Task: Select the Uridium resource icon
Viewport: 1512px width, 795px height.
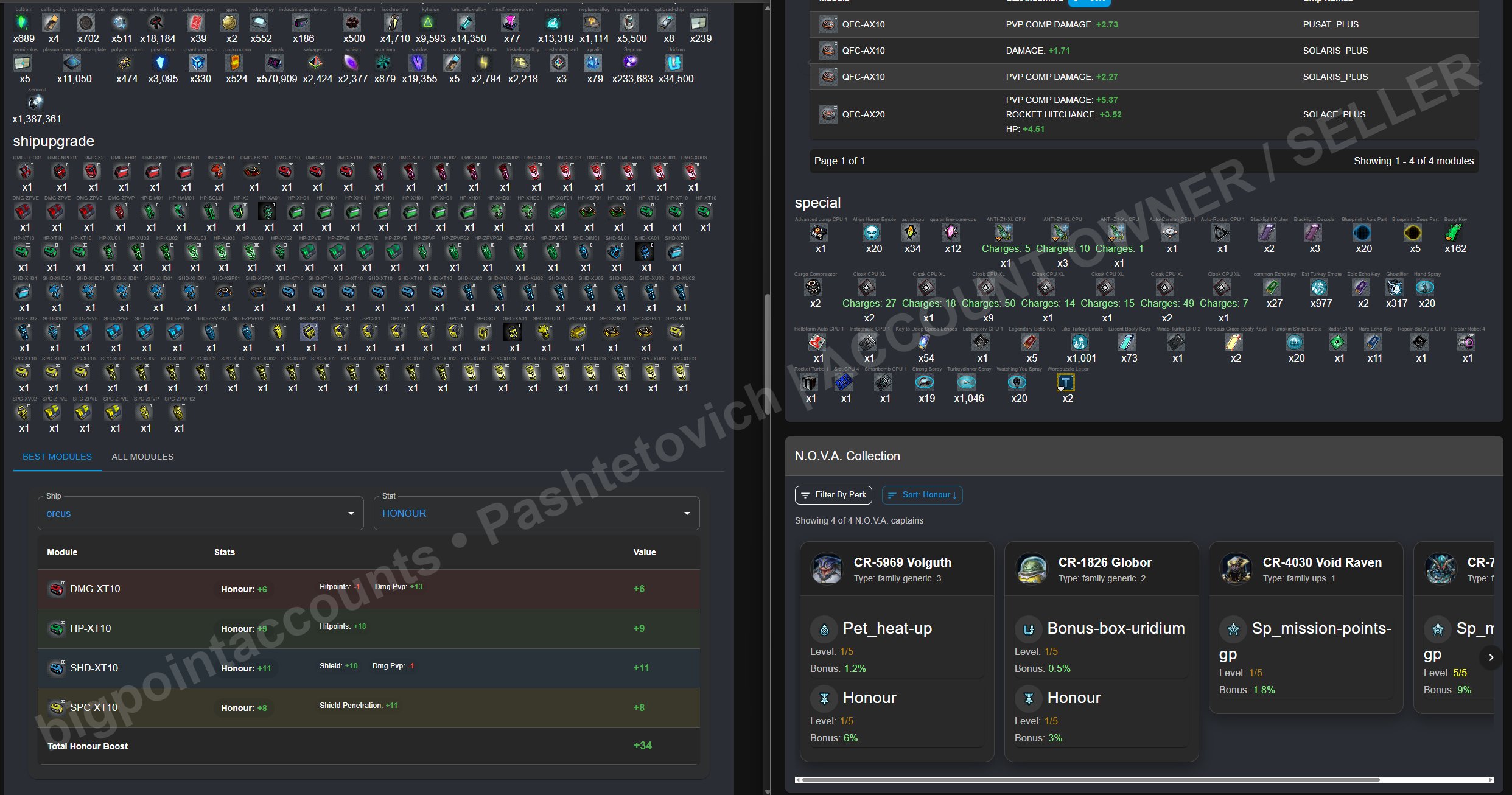Action: point(674,63)
